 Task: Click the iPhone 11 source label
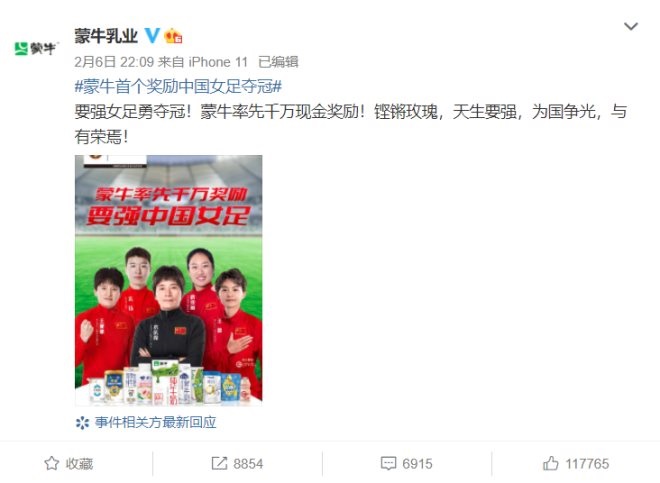218,62
